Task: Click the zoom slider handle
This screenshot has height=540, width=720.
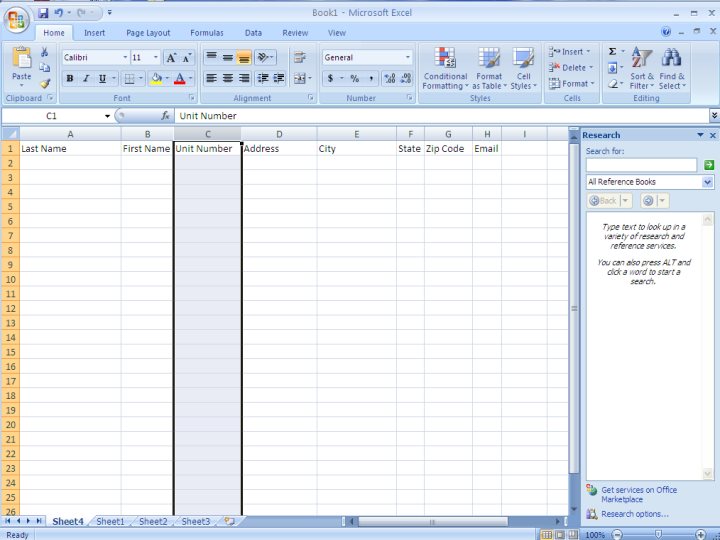Action: click(658, 535)
